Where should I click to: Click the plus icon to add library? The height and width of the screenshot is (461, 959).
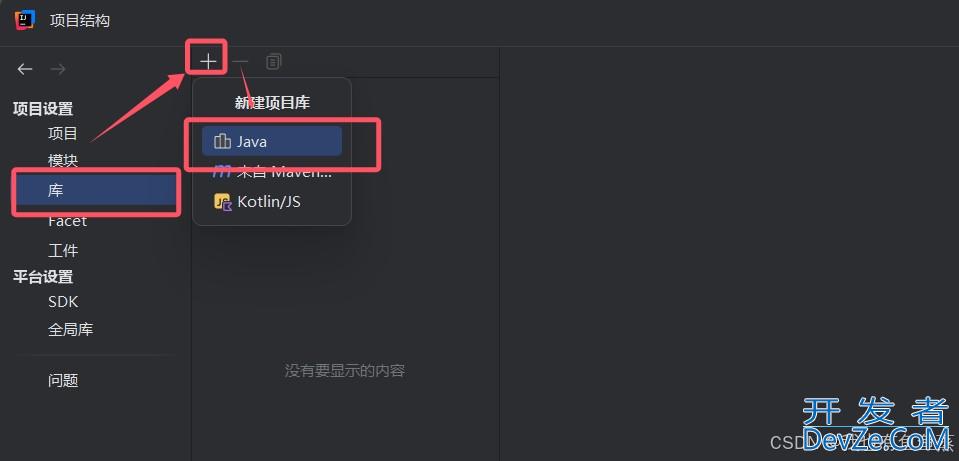click(208, 61)
